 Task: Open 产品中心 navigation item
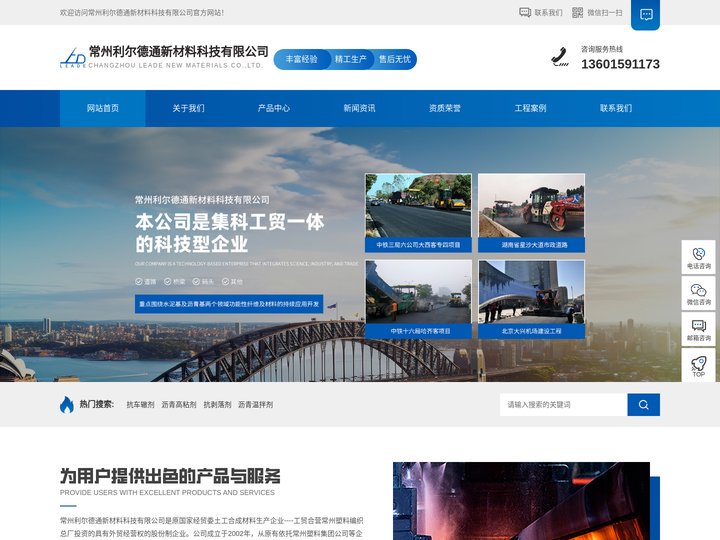274,108
